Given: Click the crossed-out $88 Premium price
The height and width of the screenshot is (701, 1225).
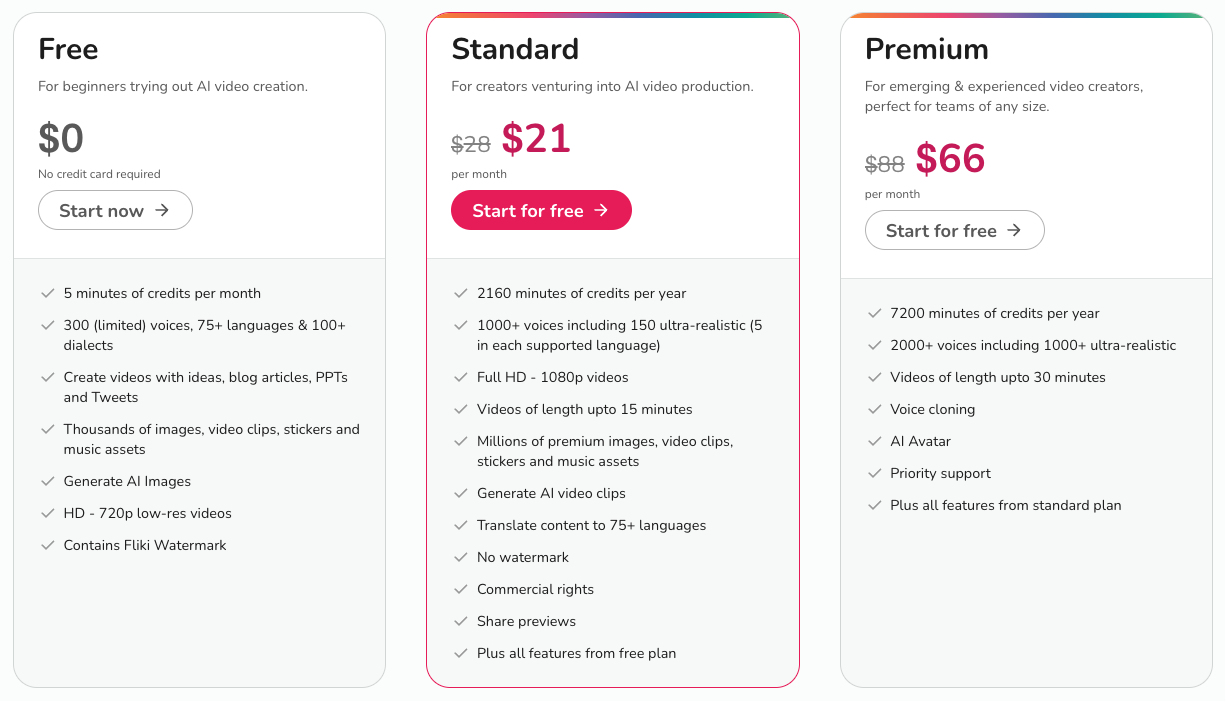Looking at the screenshot, I should coord(884,164).
